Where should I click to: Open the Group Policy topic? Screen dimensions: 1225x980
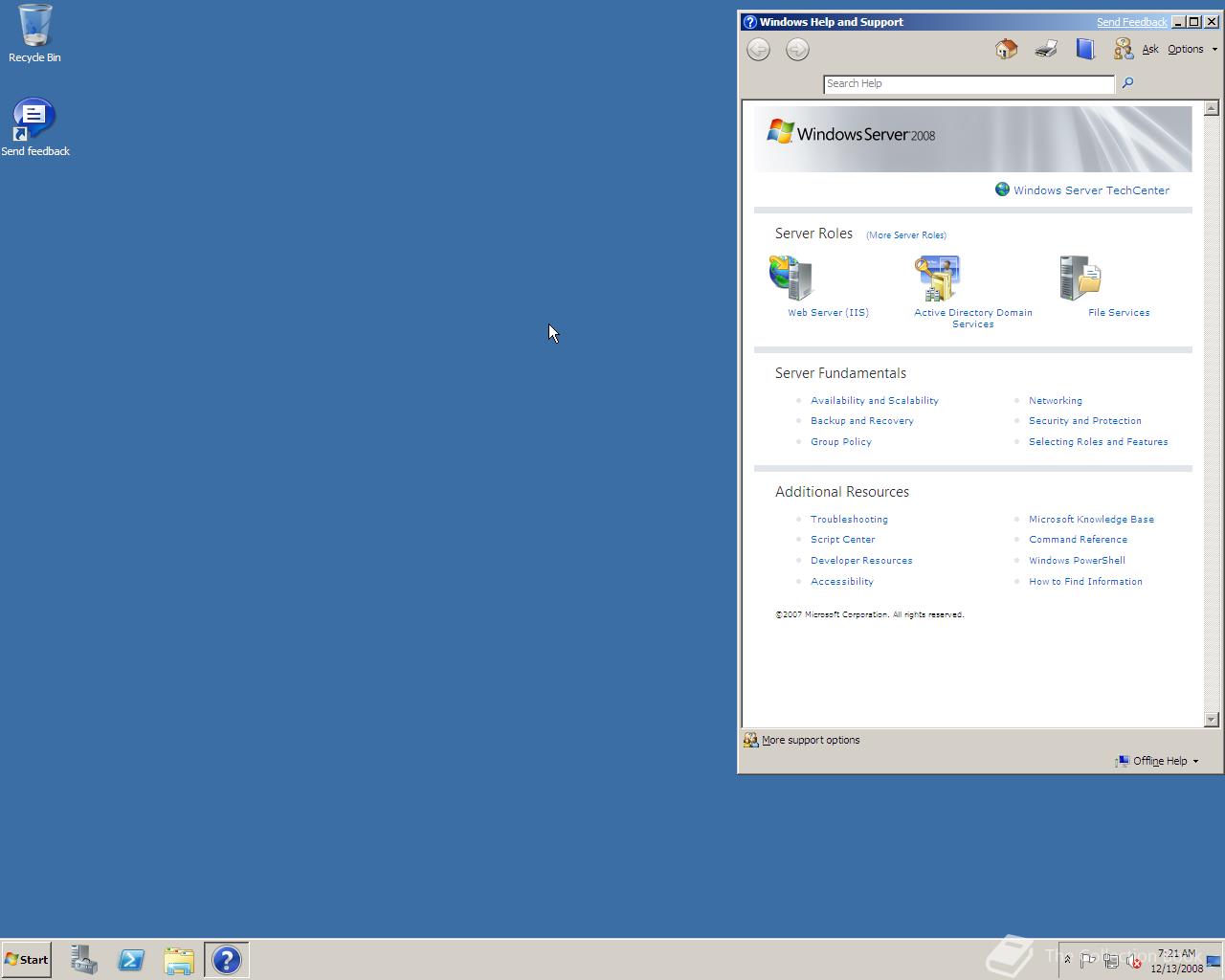[840, 442]
